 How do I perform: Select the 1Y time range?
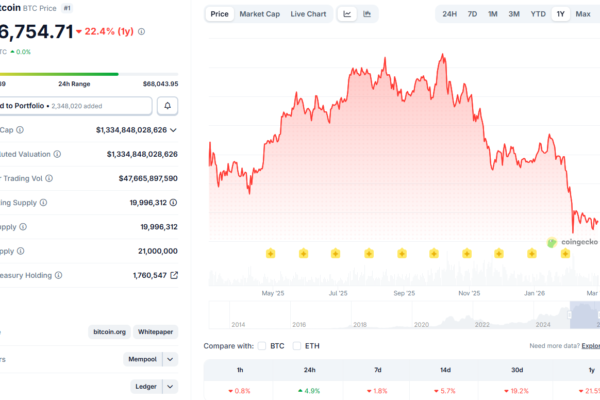coord(559,14)
